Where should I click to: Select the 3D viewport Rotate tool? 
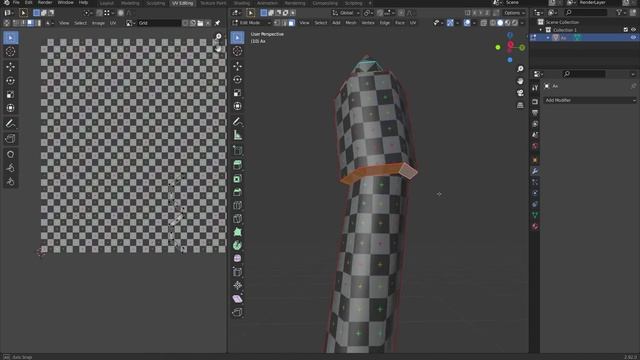point(238,79)
